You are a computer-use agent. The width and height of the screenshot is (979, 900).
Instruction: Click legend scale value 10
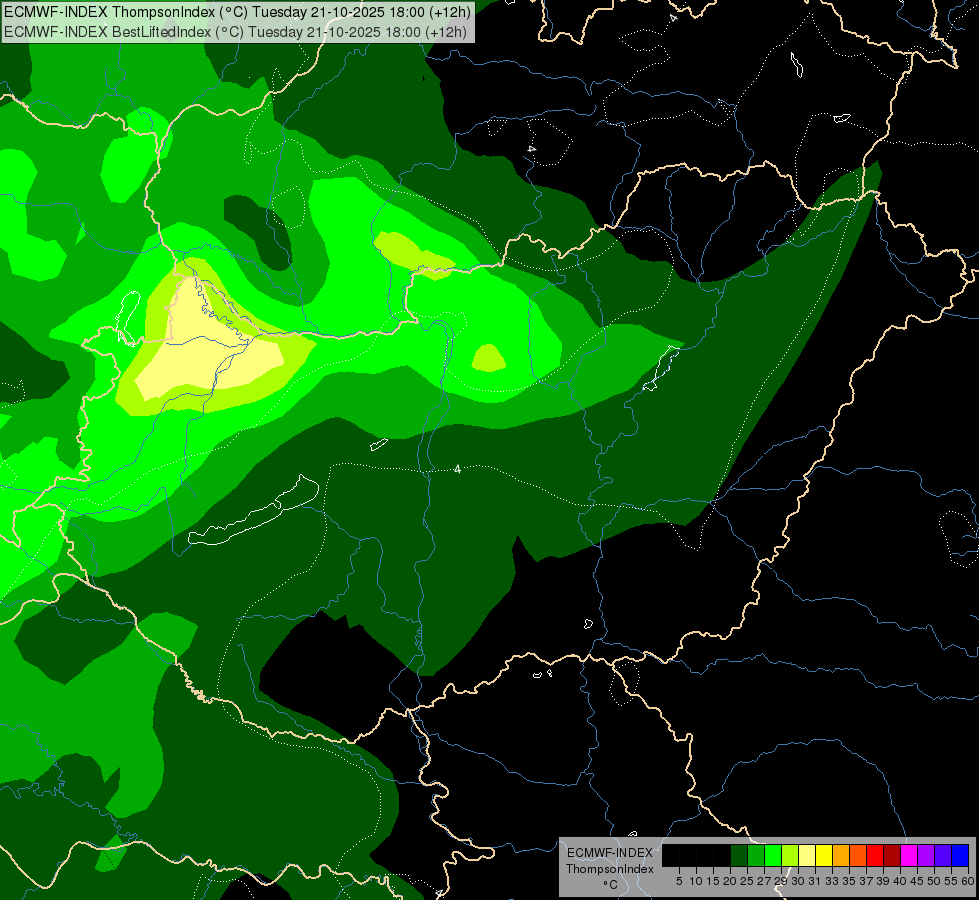[x=696, y=881]
